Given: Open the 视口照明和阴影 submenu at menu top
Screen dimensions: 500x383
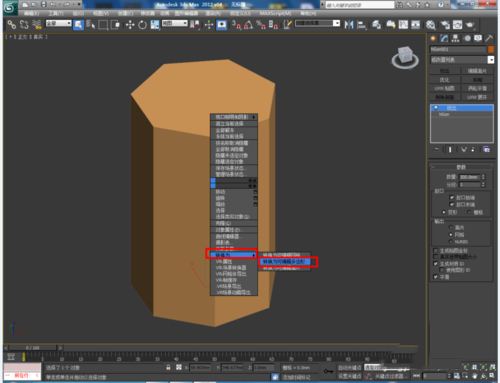Looking at the screenshot, I should [x=234, y=117].
